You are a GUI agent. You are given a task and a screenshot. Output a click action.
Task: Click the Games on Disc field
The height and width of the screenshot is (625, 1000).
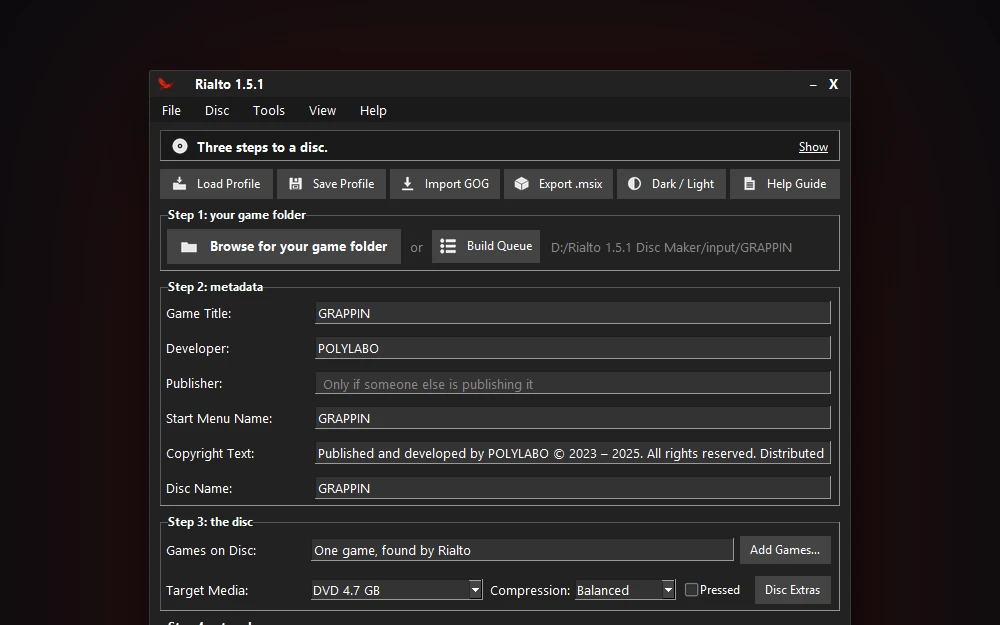point(522,550)
